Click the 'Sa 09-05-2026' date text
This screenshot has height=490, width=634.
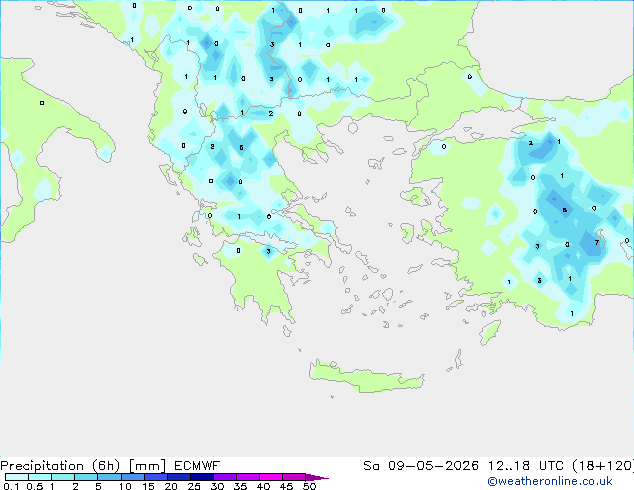(x=421, y=466)
